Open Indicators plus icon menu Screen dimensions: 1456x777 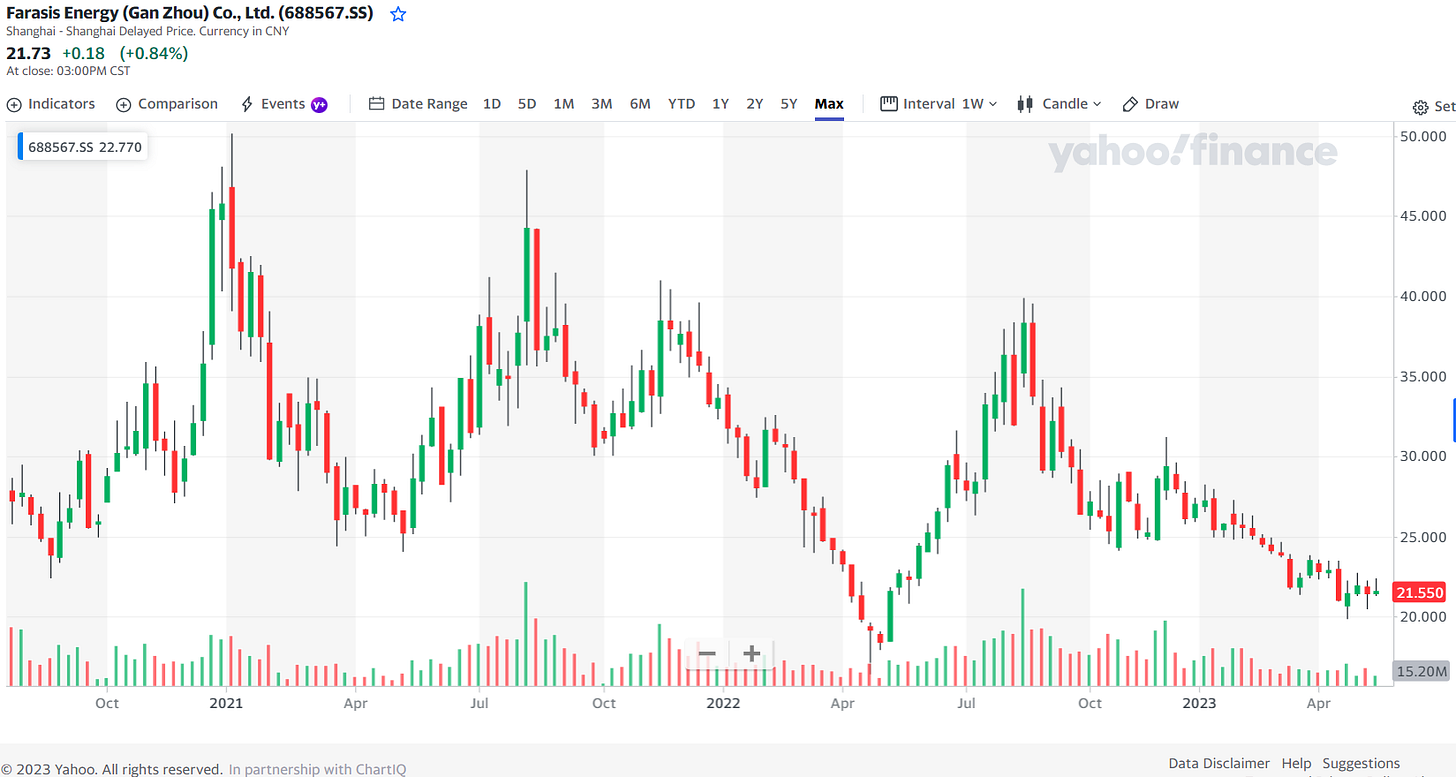tap(13, 105)
